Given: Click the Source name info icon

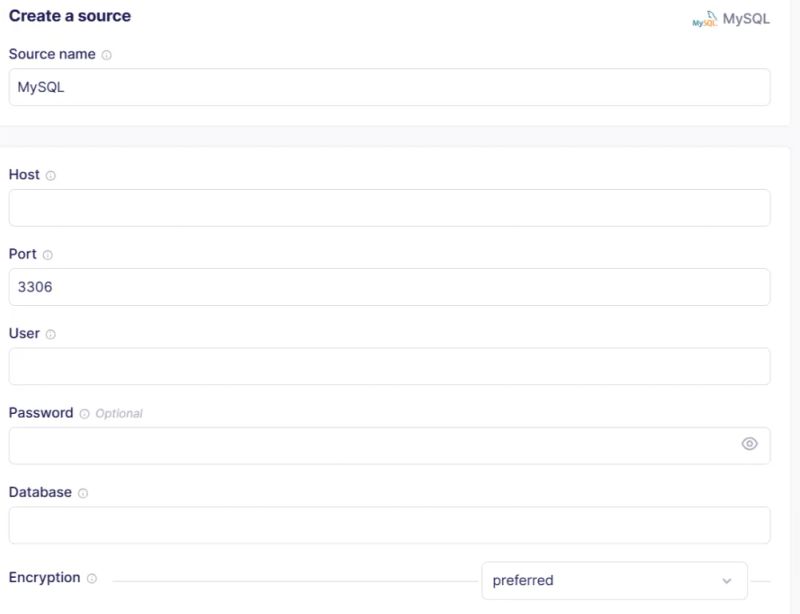Looking at the screenshot, I should (x=106, y=55).
